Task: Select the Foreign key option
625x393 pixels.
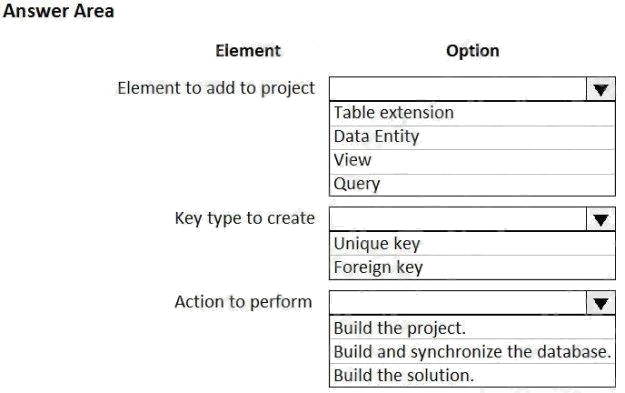Action: click(472, 267)
